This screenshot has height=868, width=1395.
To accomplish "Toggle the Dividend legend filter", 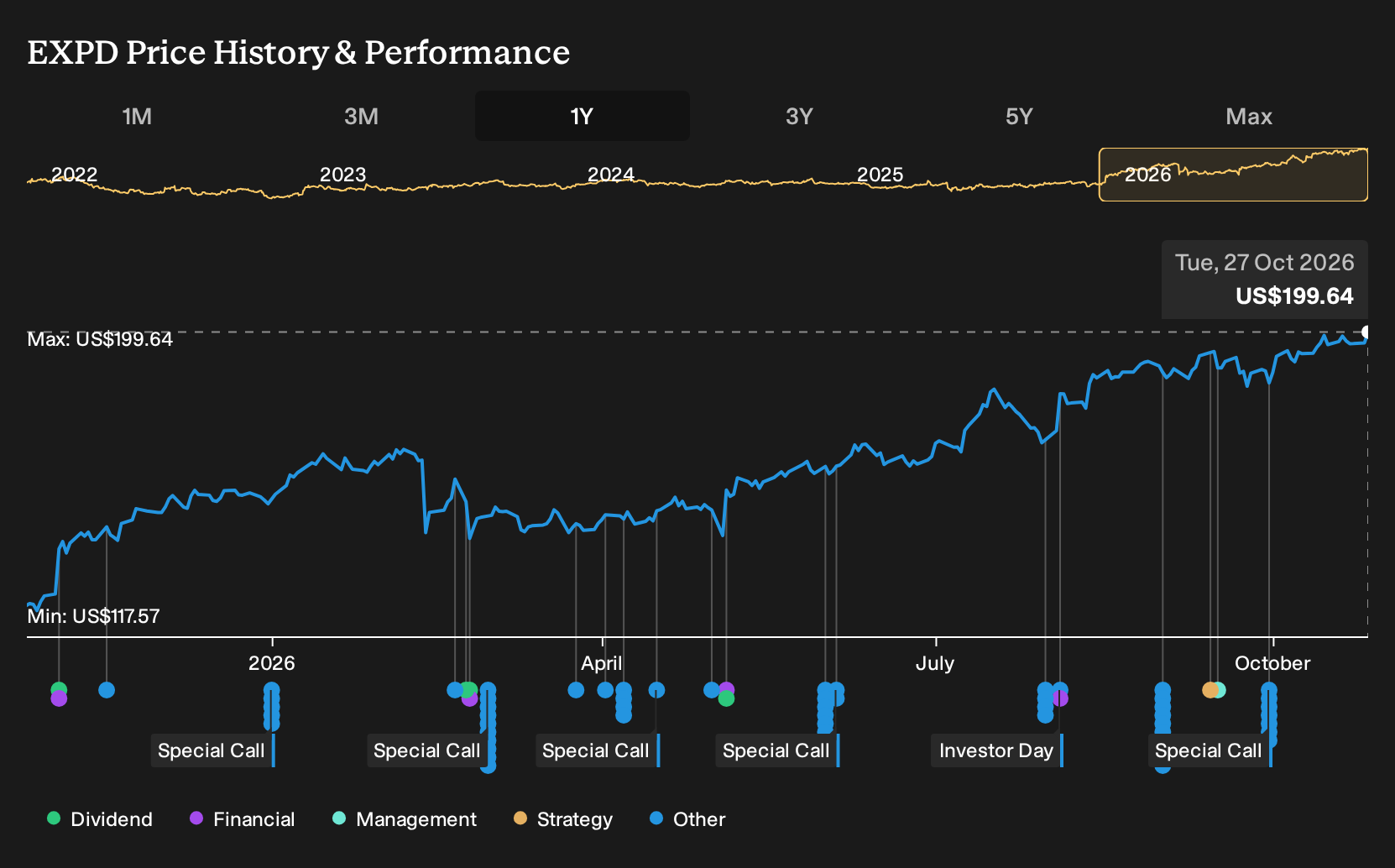I will coord(100,819).
